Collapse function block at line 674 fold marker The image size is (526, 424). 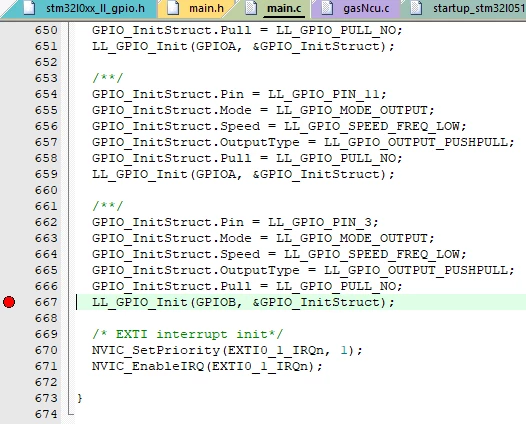click(70, 414)
